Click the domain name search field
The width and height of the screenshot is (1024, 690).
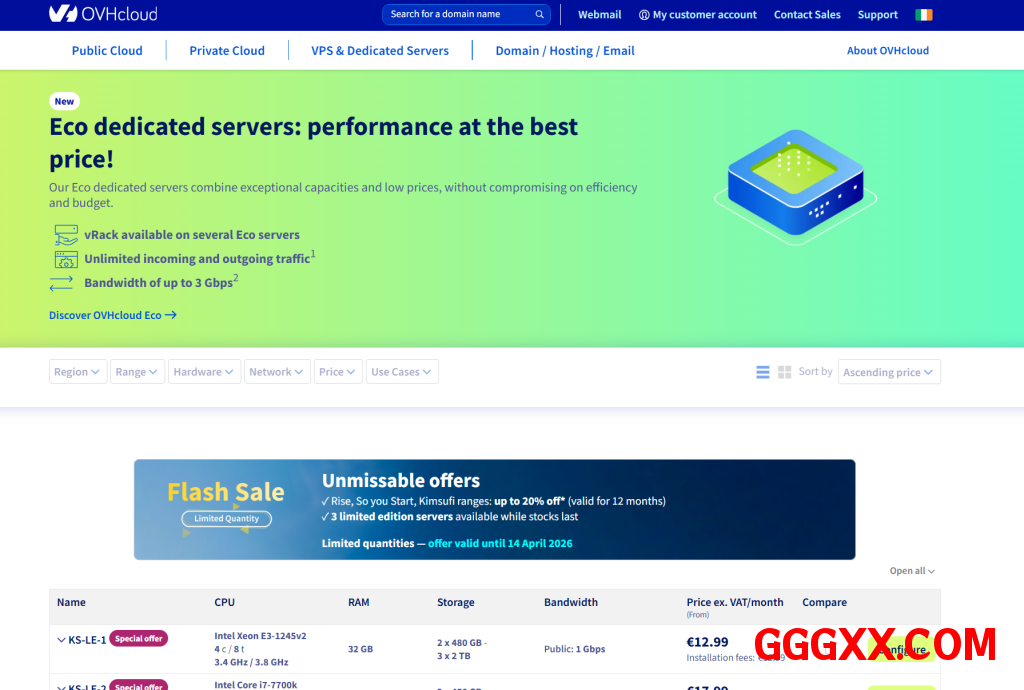pos(458,15)
